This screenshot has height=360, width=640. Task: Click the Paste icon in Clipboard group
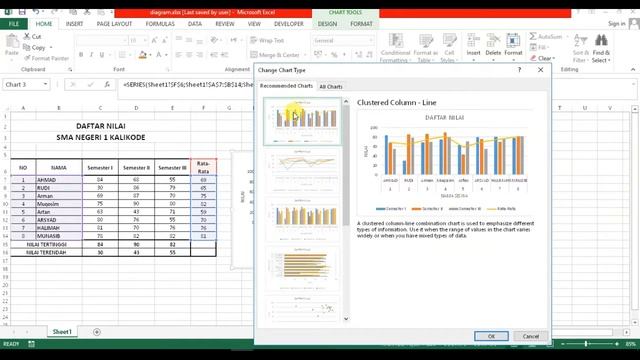pyautogui.click(x=12, y=41)
